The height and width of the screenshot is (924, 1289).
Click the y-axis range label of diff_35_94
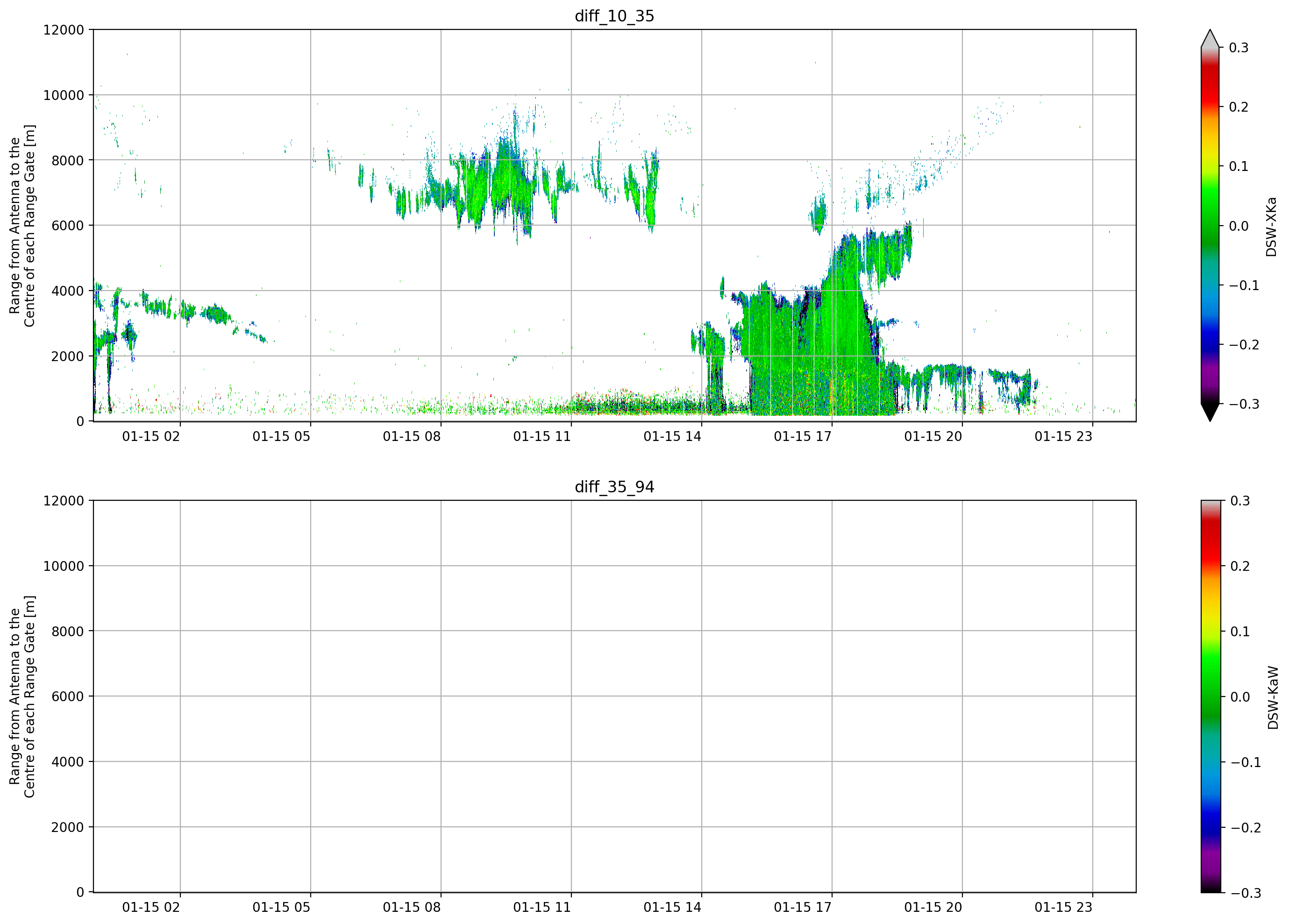(22, 697)
